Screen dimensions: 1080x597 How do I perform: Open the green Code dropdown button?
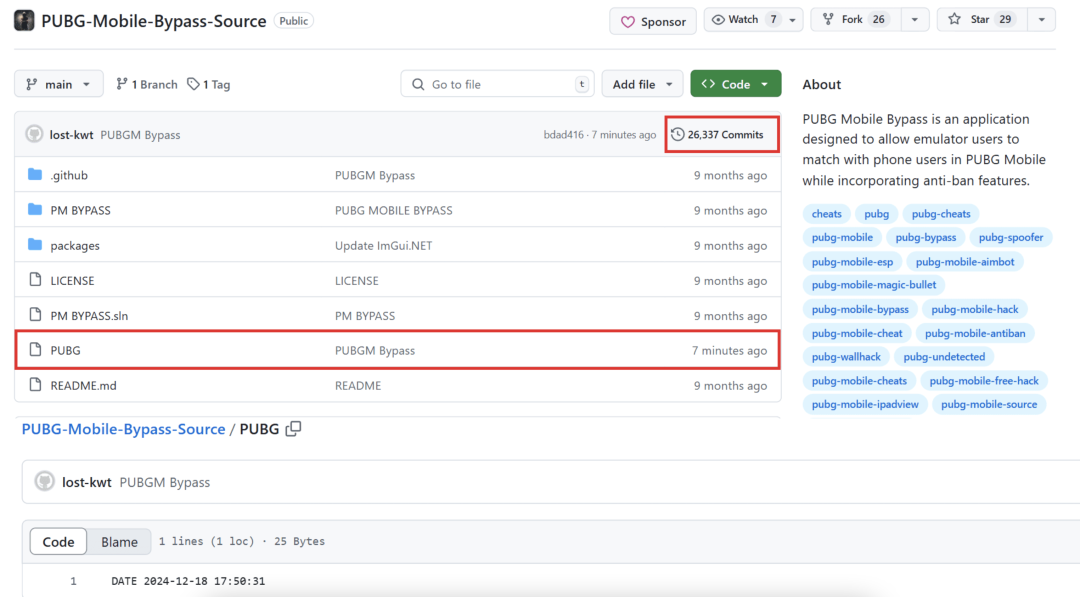tap(736, 84)
